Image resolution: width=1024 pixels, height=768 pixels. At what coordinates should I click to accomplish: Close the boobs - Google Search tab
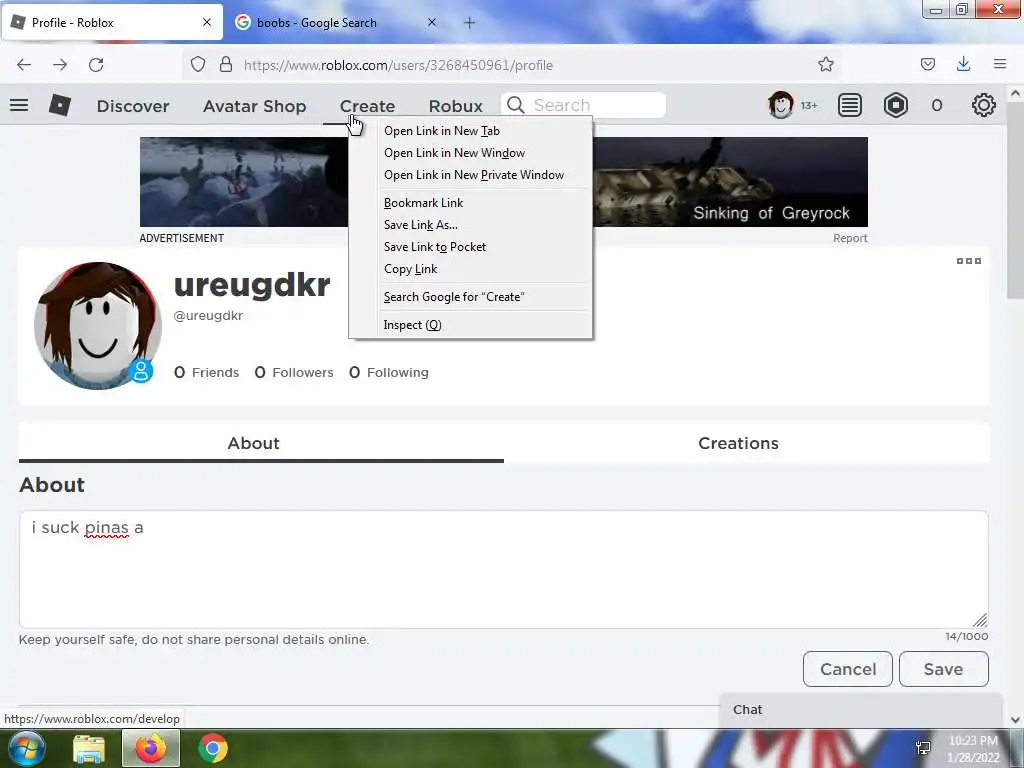tap(432, 22)
